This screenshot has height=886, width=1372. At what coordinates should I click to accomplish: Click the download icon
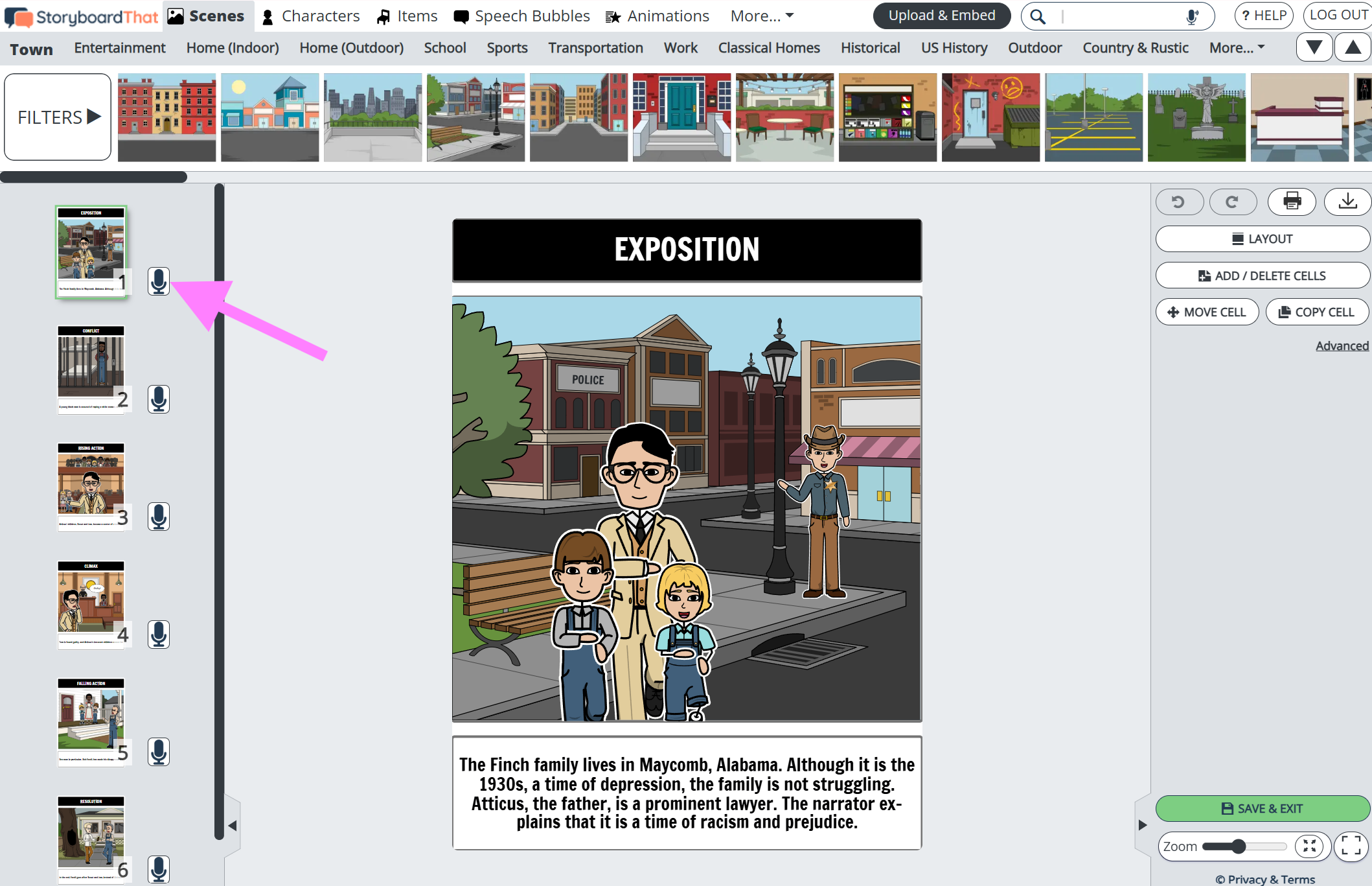[x=1347, y=202]
